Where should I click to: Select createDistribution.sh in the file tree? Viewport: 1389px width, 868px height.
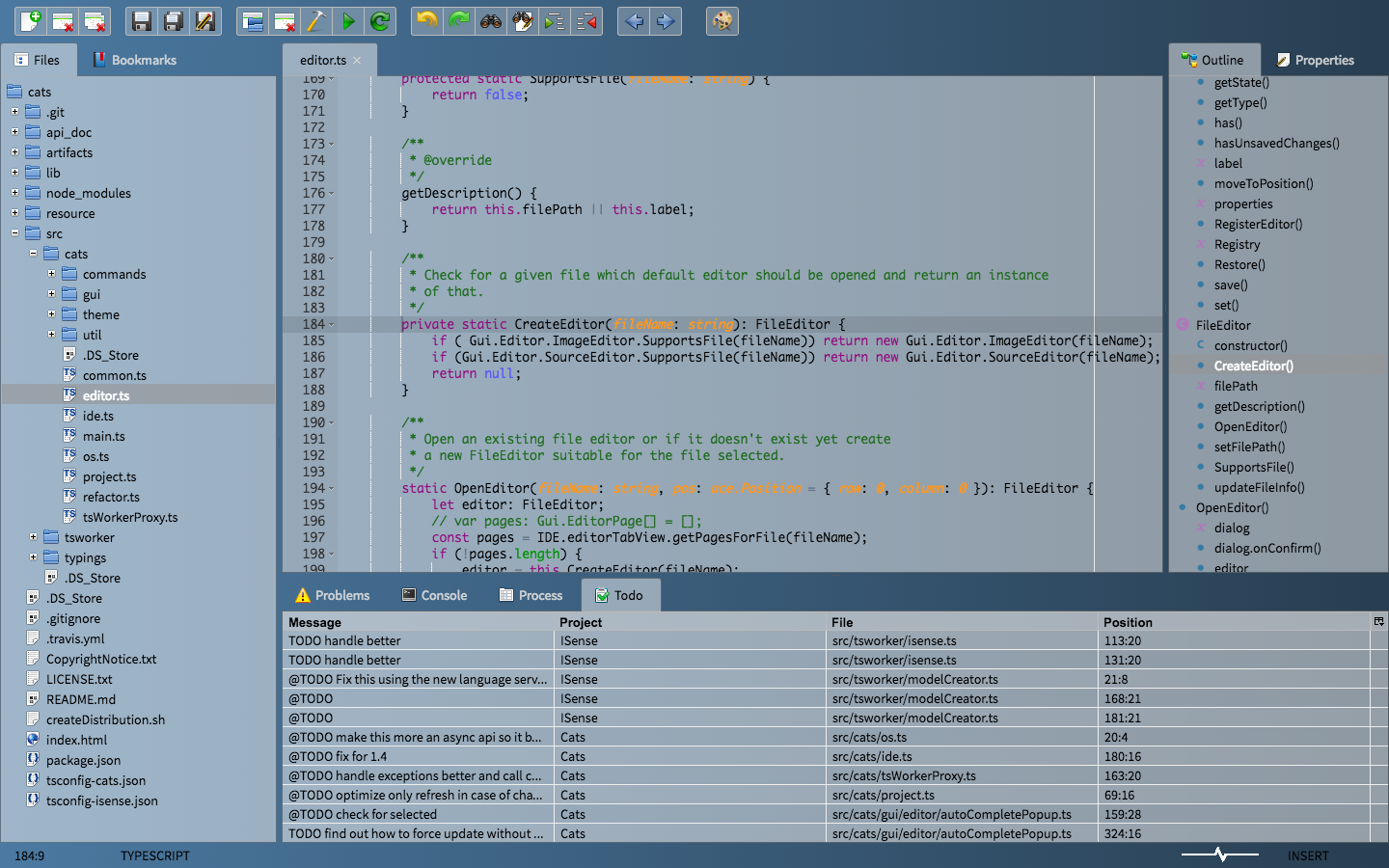click(106, 719)
